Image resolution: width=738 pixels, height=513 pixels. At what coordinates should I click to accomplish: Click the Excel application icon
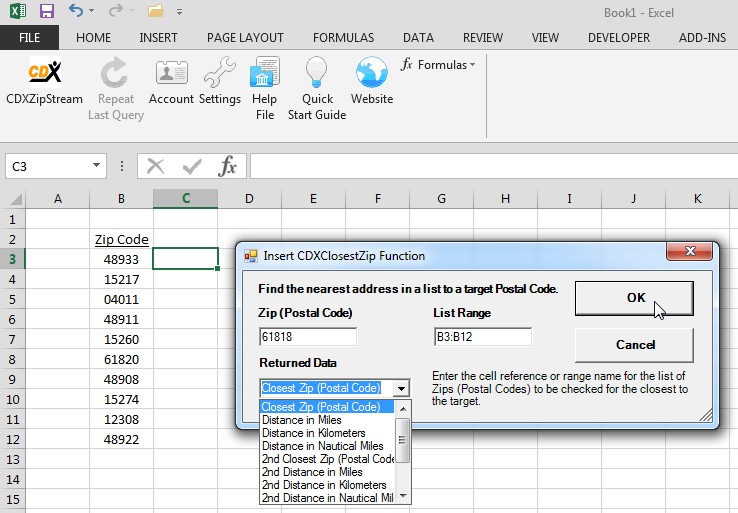click(x=18, y=10)
